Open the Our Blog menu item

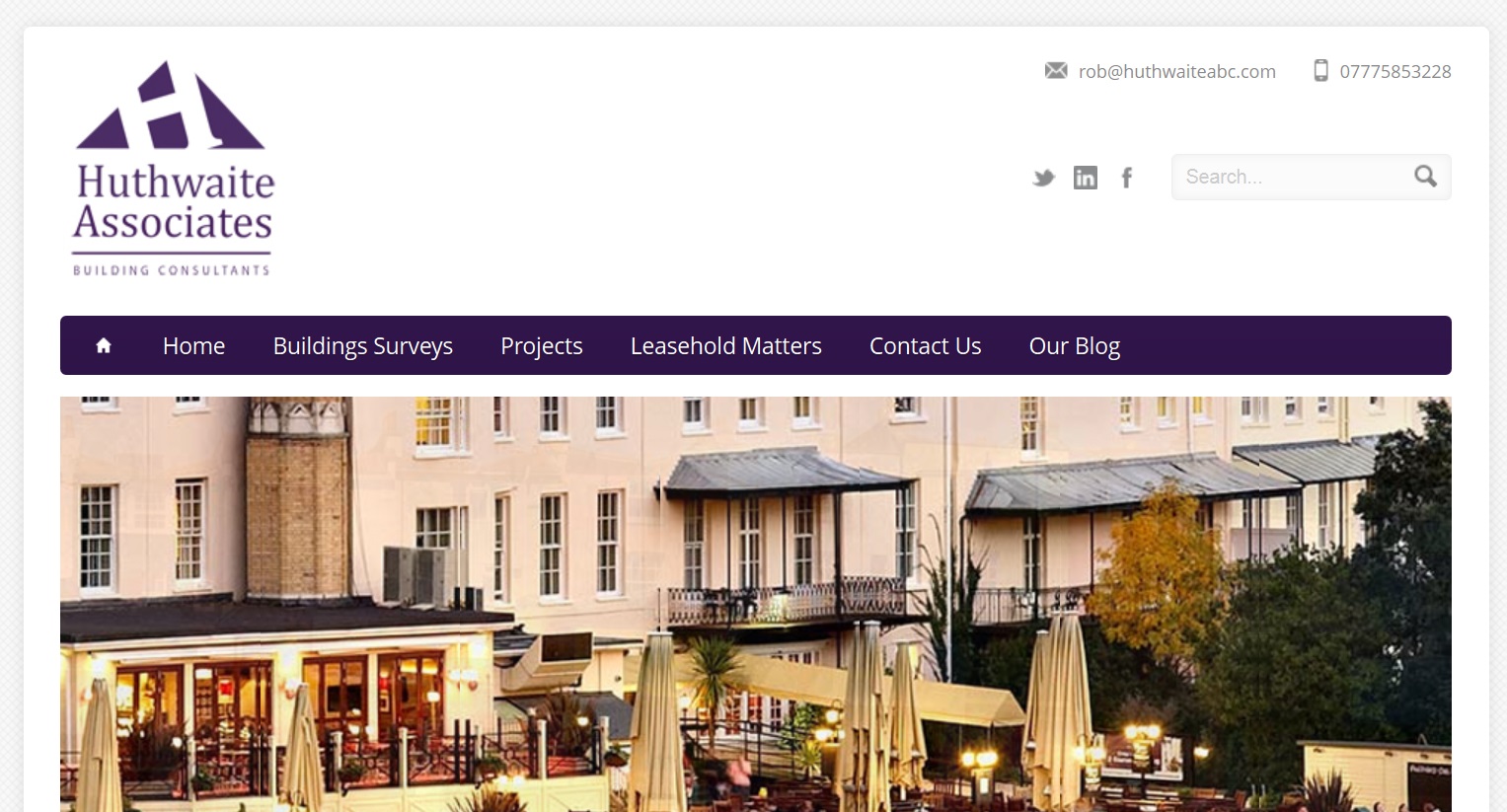tap(1075, 346)
